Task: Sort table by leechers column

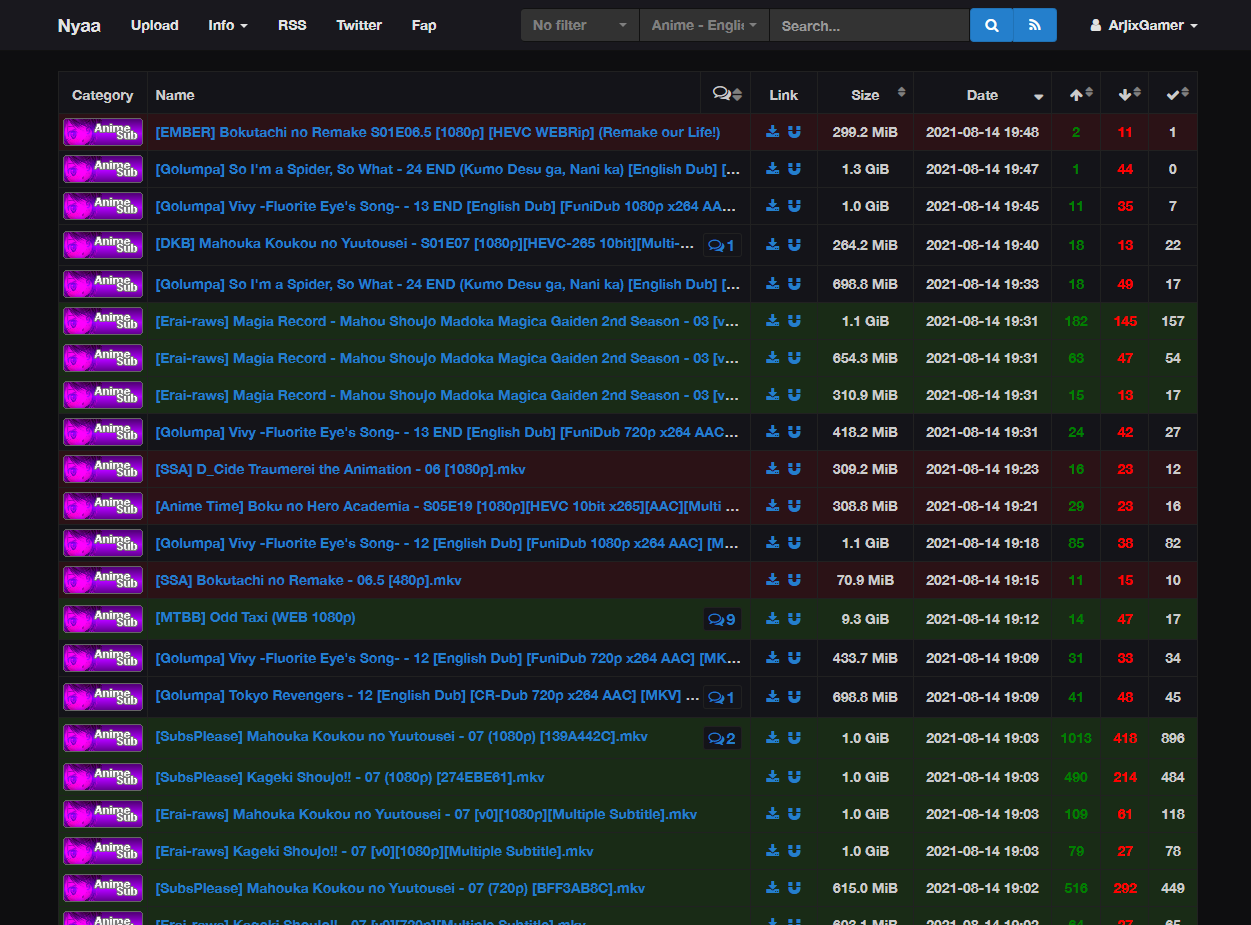Action: (1125, 94)
